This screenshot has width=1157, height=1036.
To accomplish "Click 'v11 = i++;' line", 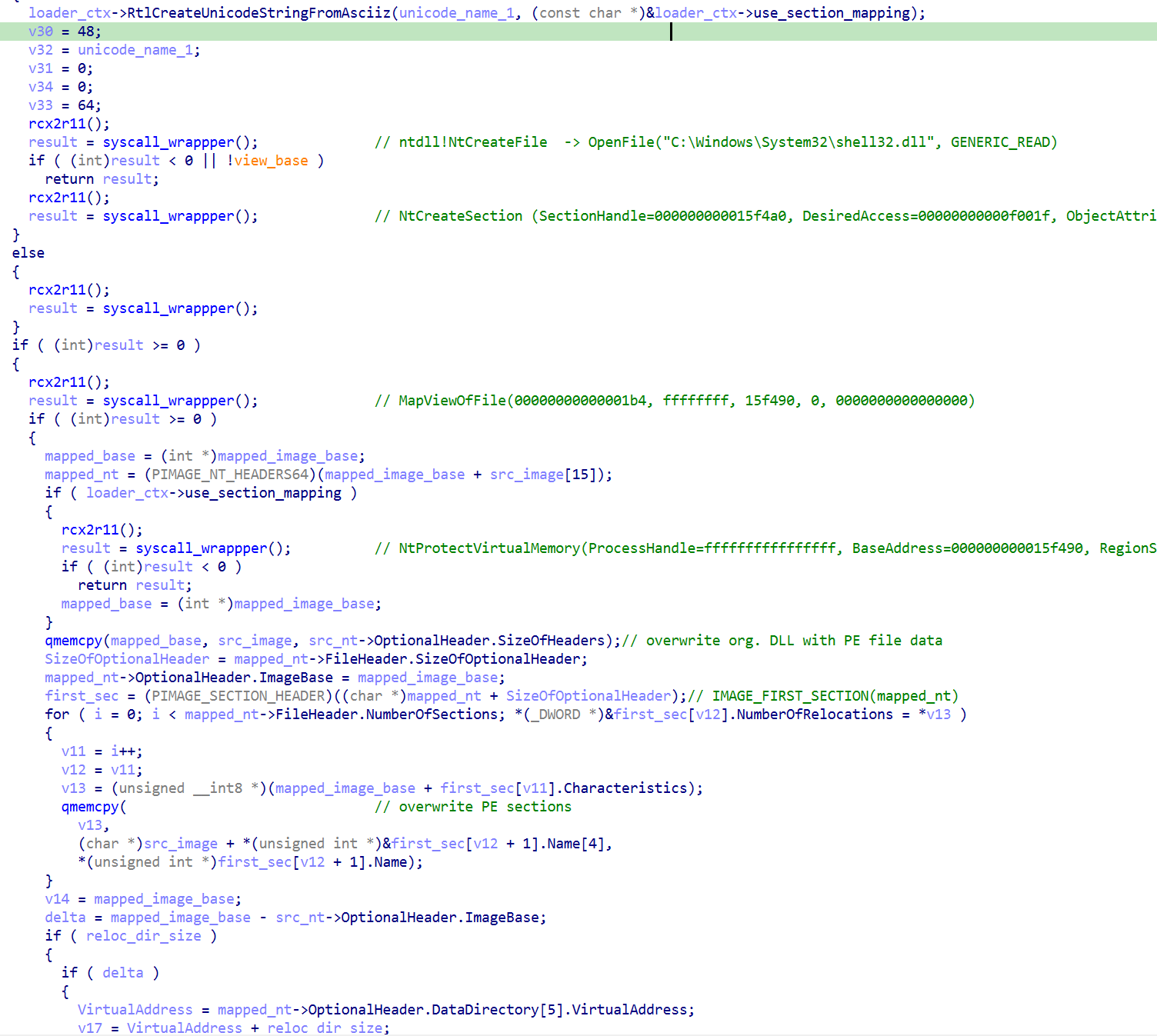I will pos(102,751).
